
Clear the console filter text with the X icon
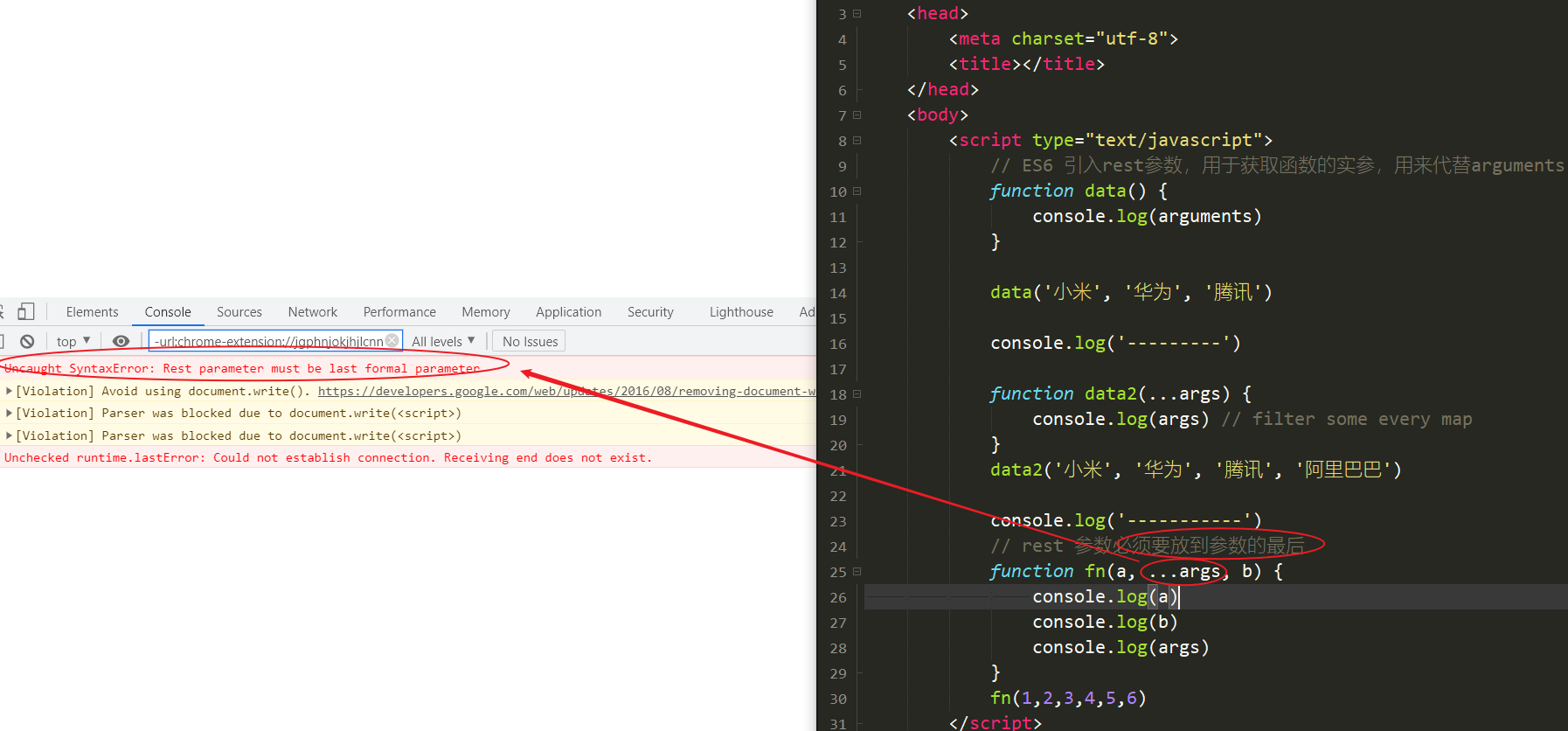coord(392,341)
